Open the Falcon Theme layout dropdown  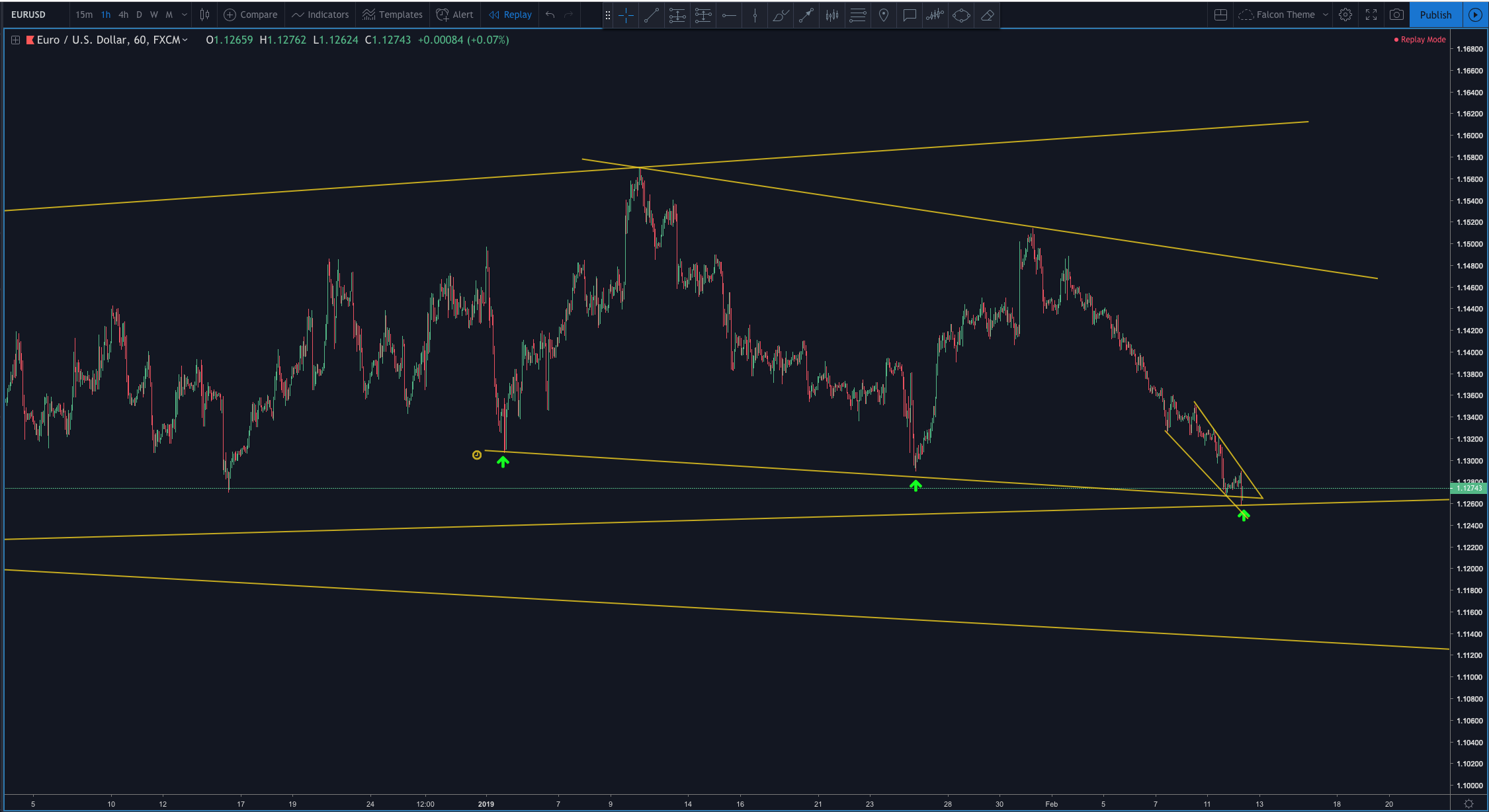point(1283,15)
